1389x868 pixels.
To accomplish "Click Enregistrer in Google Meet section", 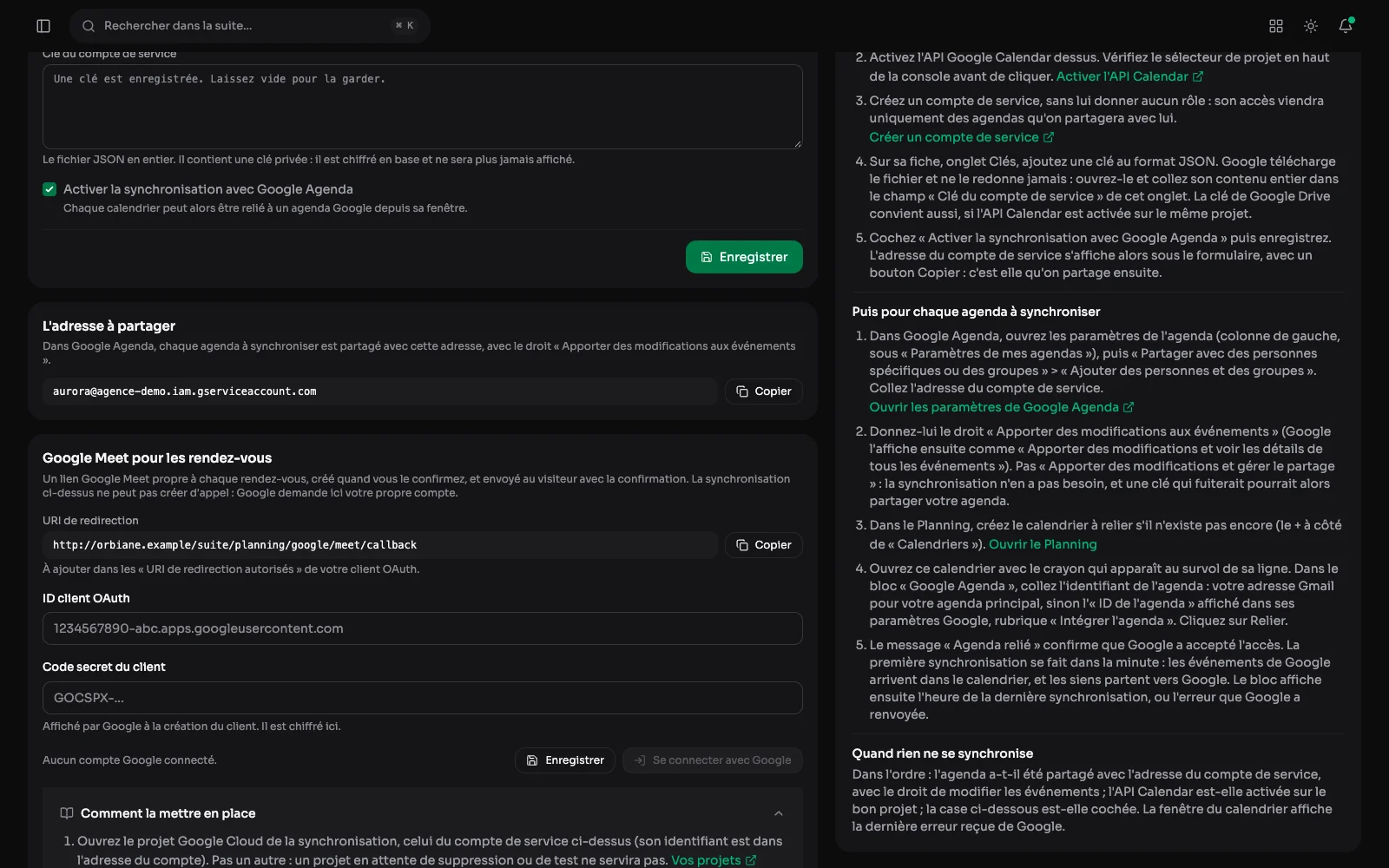I will [565, 760].
